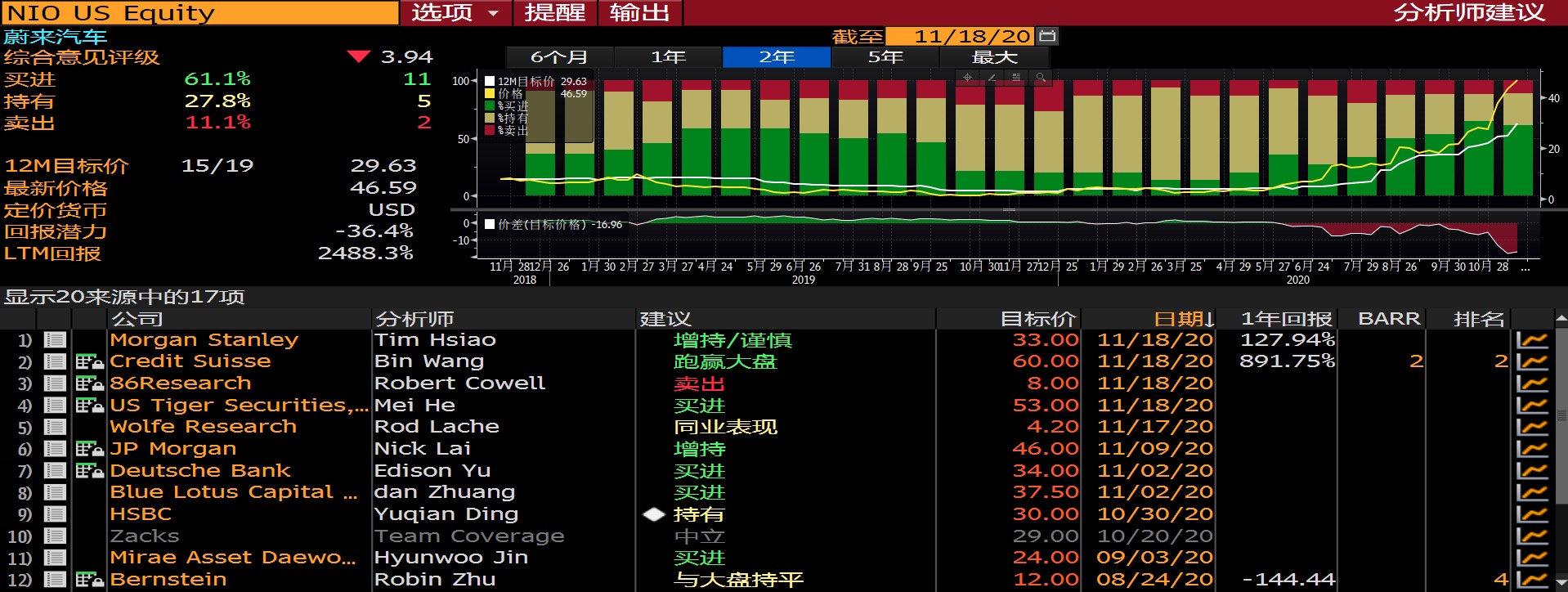Open the Morgan Stanley company link
This screenshot has height=592, width=1568.
[204, 339]
